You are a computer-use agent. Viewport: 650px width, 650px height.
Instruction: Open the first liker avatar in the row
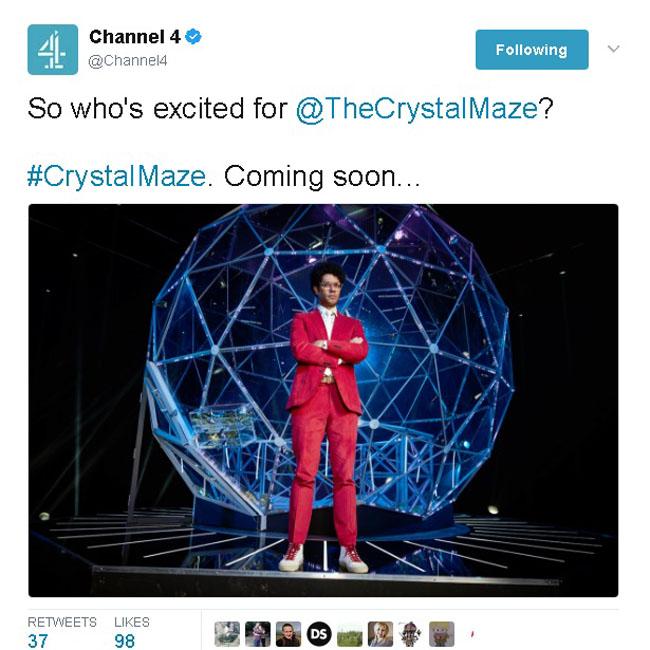pyautogui.click(x=227, y=634)
